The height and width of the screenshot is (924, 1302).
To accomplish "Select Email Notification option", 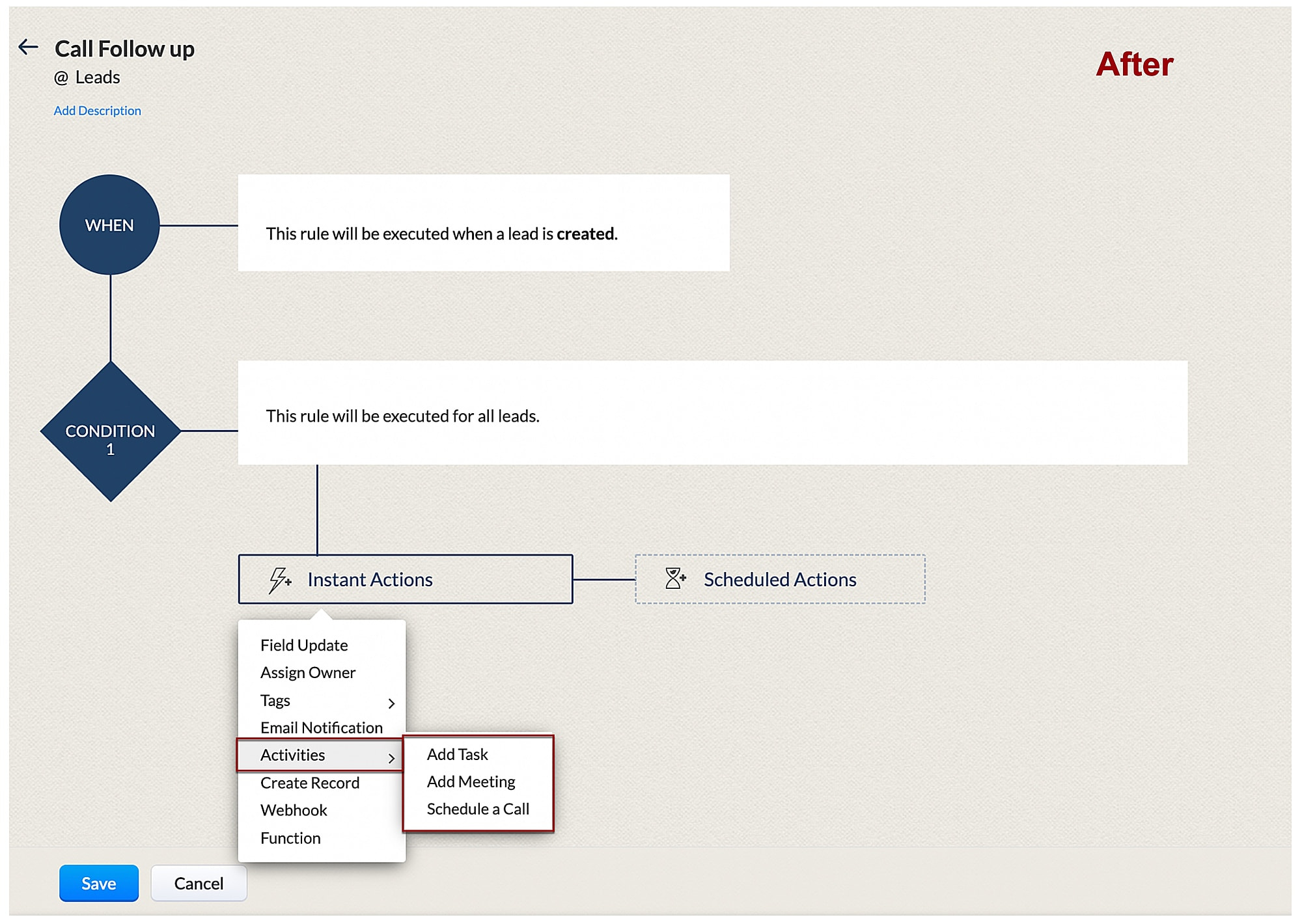I will 322,727.
